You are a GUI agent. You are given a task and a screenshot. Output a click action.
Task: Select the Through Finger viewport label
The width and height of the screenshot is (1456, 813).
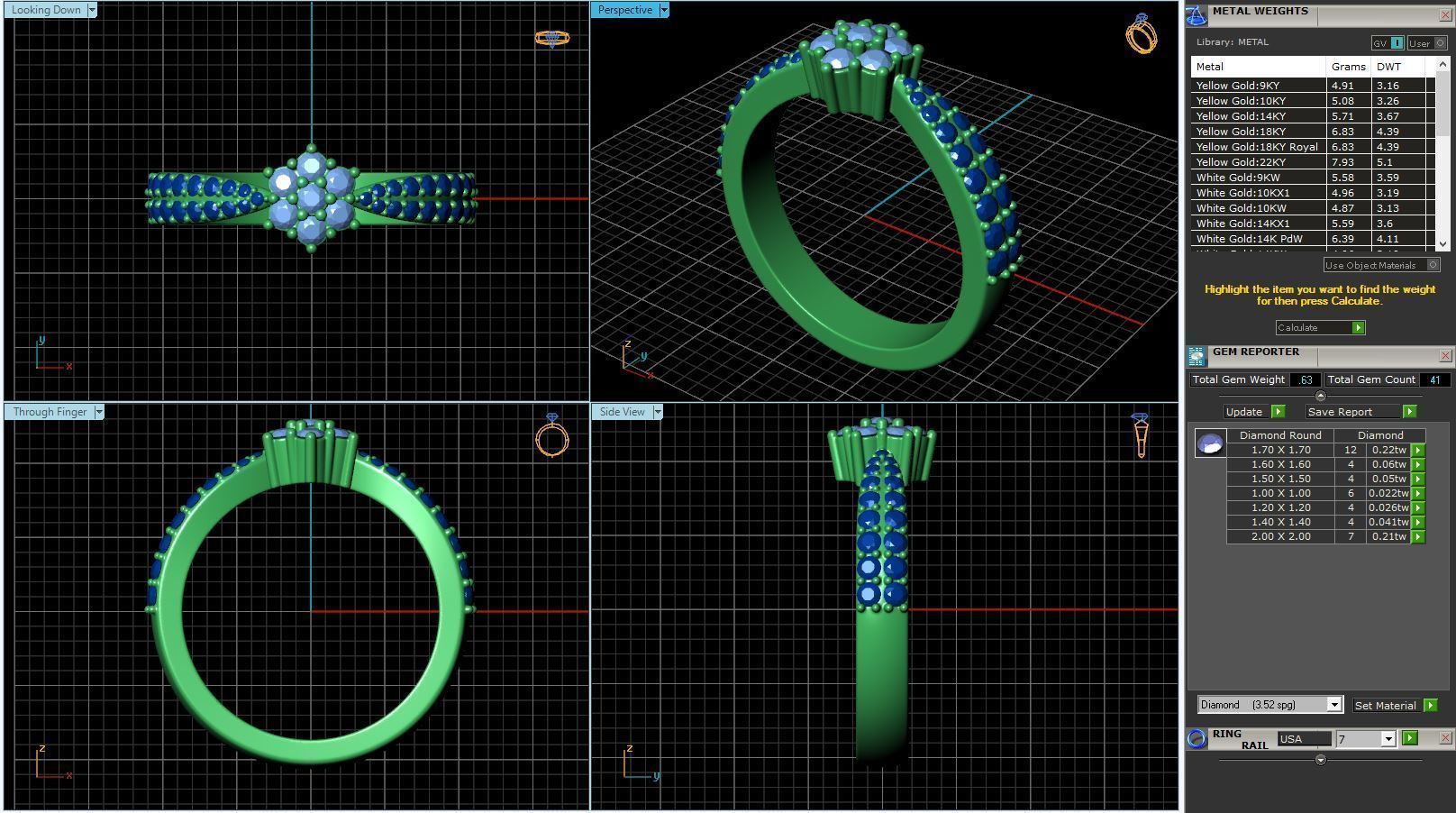[50, 412]
